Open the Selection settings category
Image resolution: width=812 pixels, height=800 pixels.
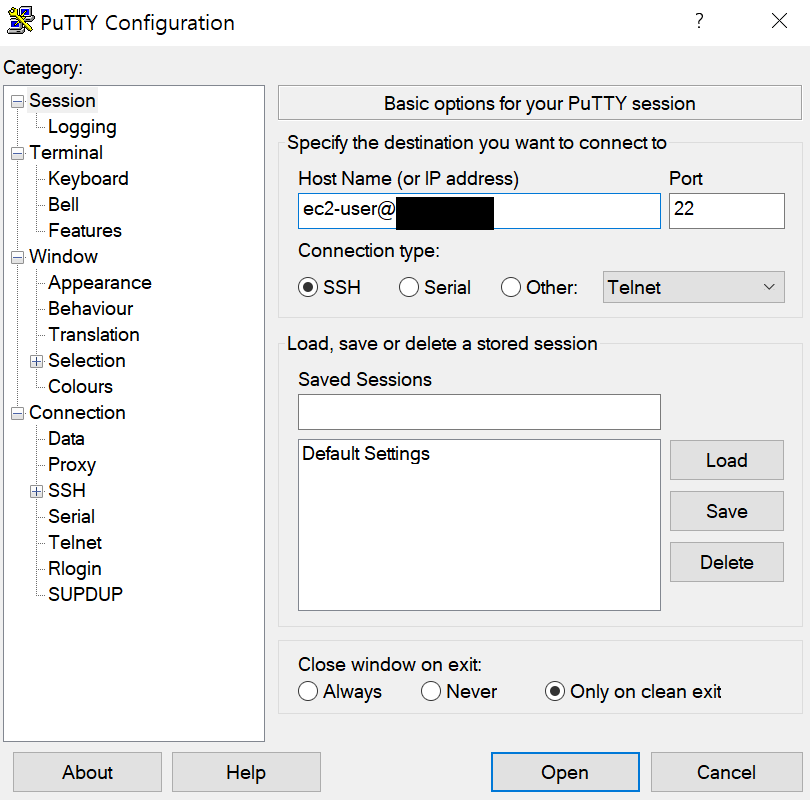86,360
